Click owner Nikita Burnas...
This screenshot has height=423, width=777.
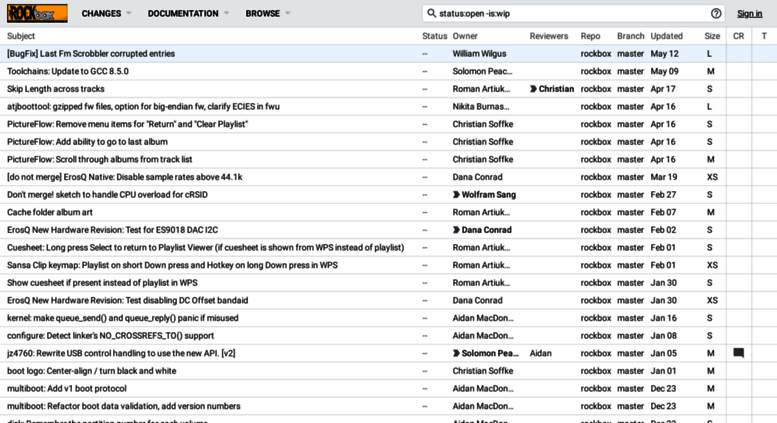click(481, 106)
